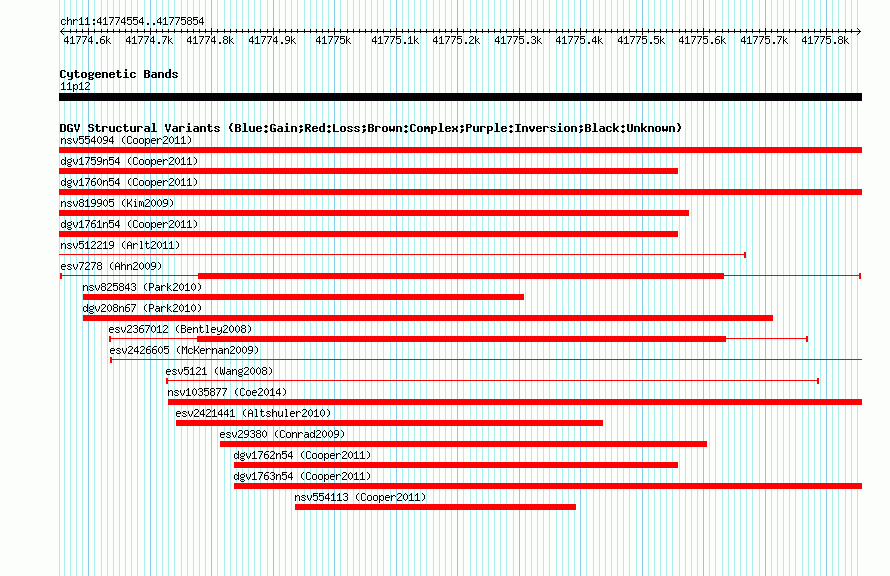Select dgv208n67 (Park2010) label
Screen dimensions: 890x576
[142, 308]
